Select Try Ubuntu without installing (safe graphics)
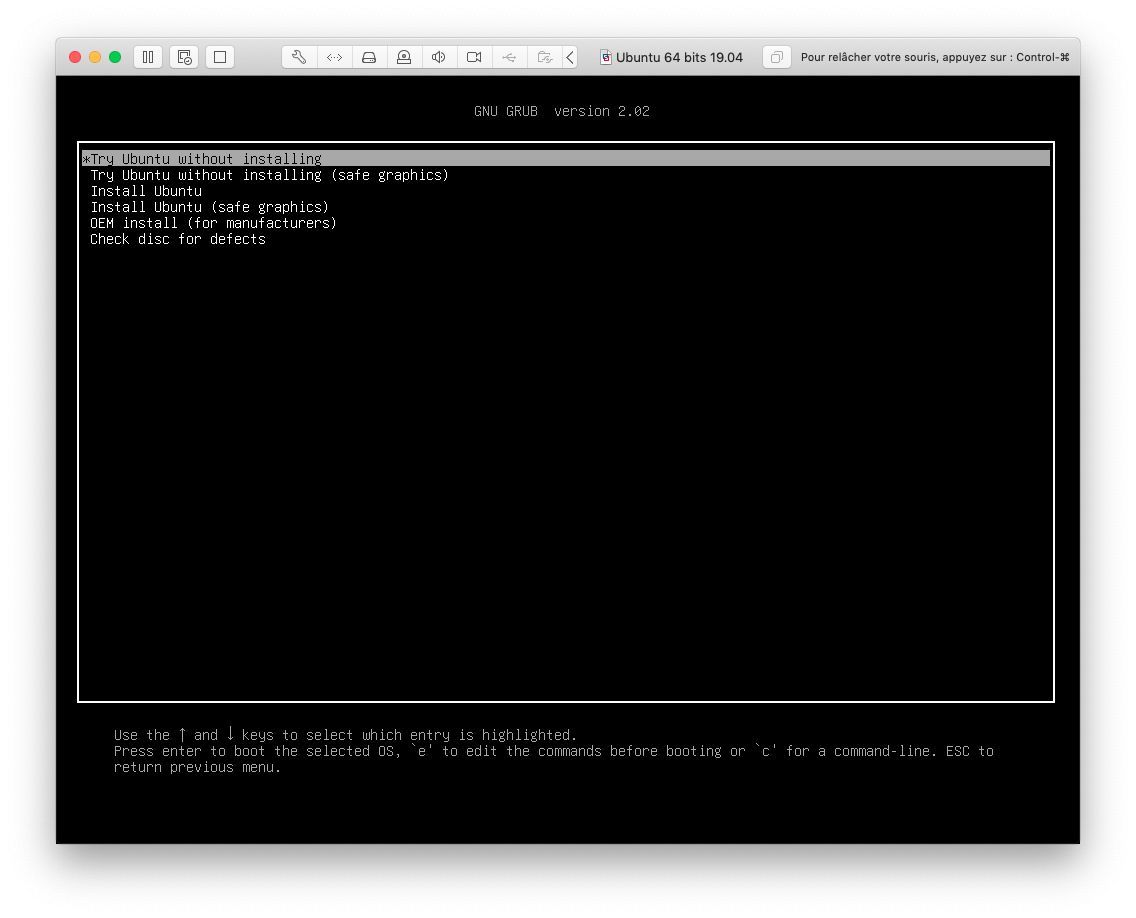The width and height of the screenshot is (1136, 918). coord(268,174)
